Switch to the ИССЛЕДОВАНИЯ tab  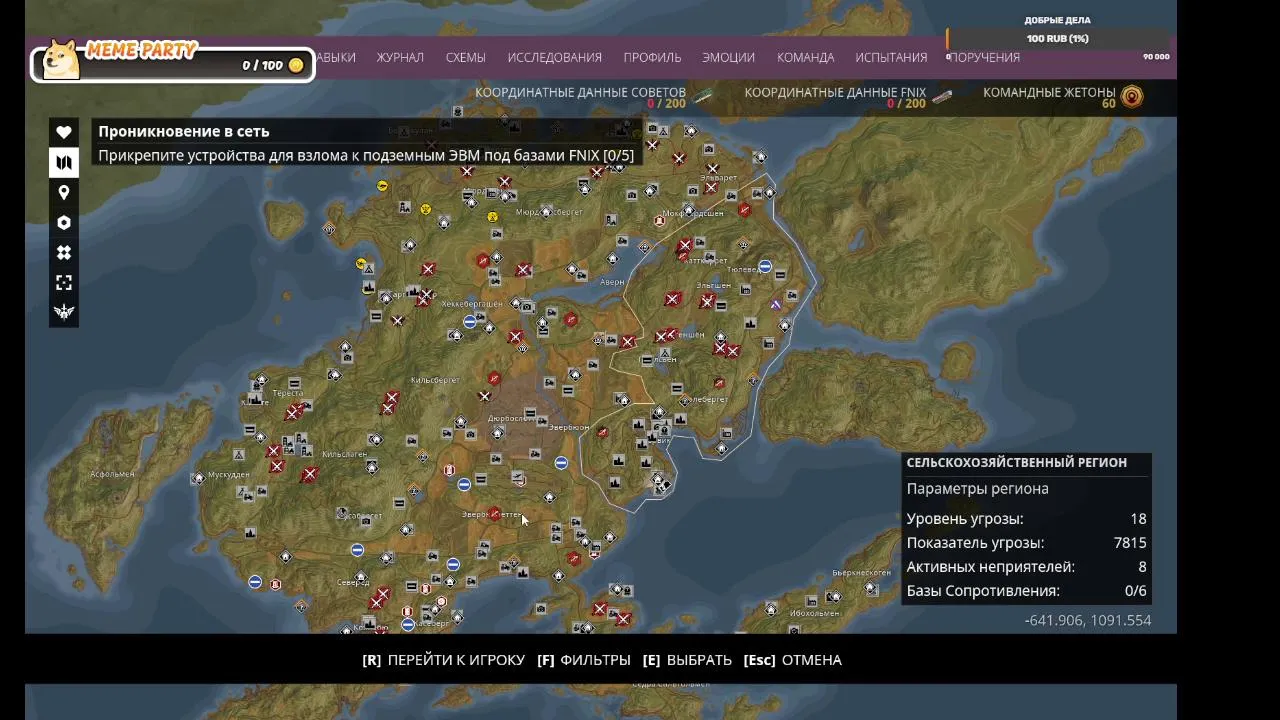(554, 57)
